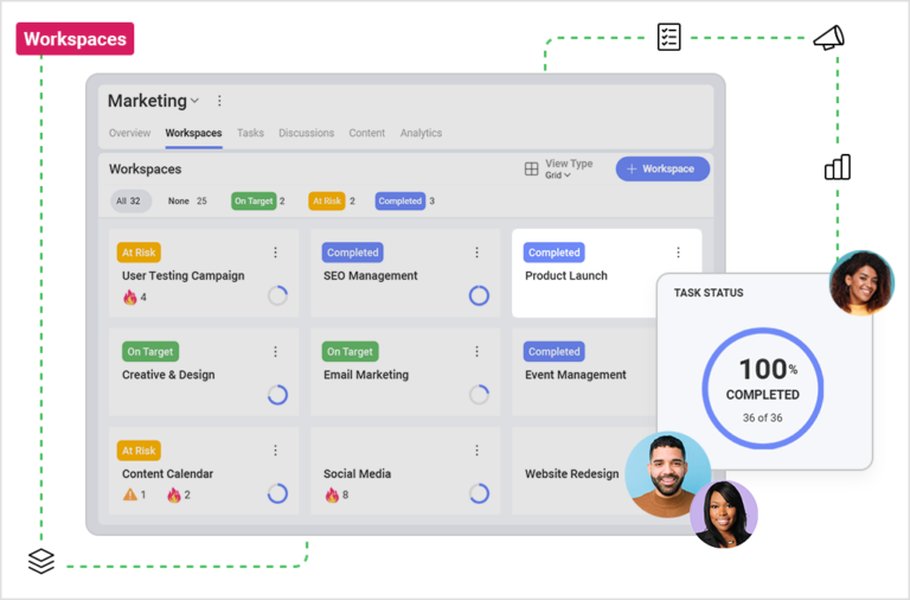
Task: Switch to the Overview tab
Action: (x=129, y=133)
